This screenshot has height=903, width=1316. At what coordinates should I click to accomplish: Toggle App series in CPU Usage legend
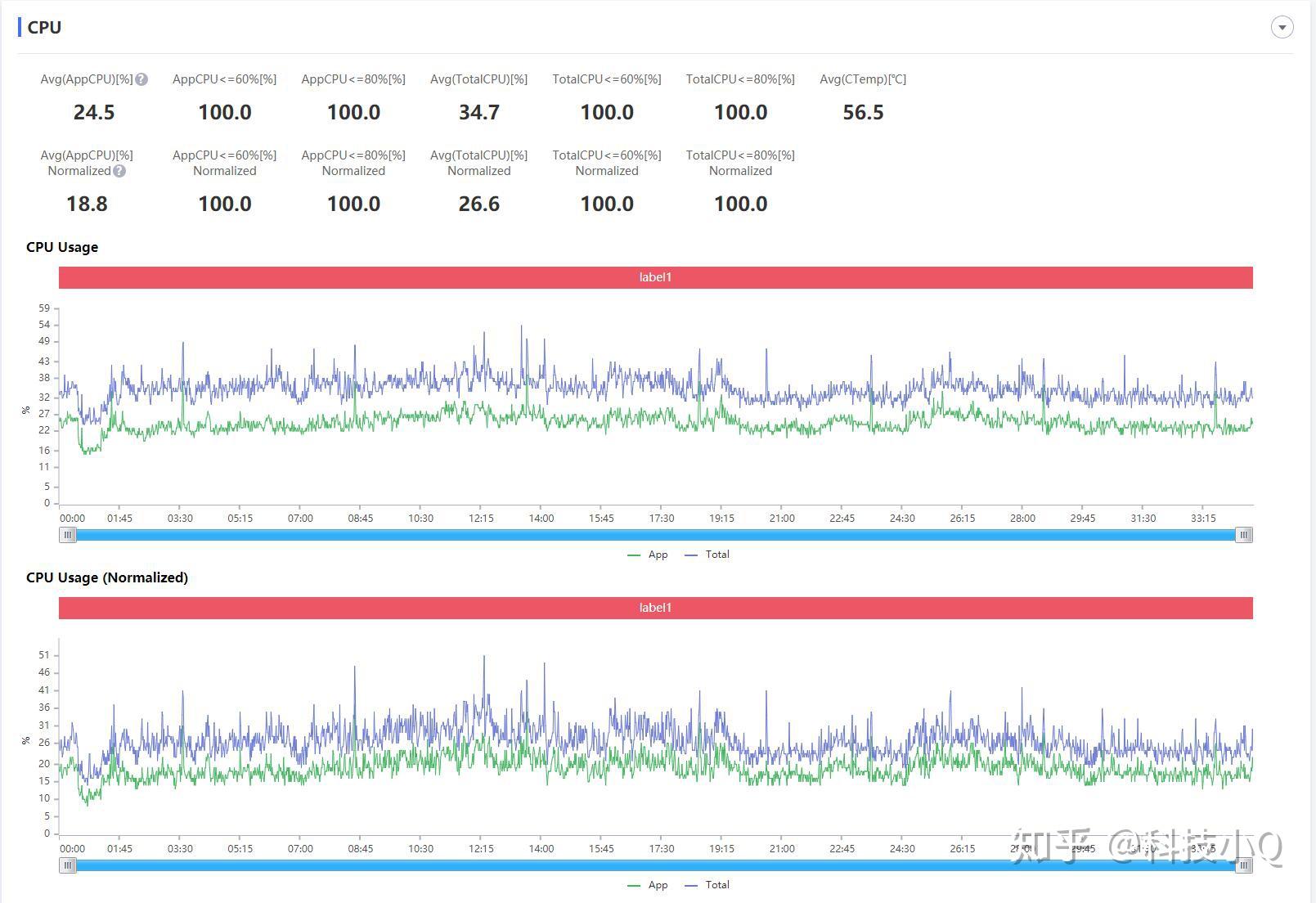click(x=648, y=555)
